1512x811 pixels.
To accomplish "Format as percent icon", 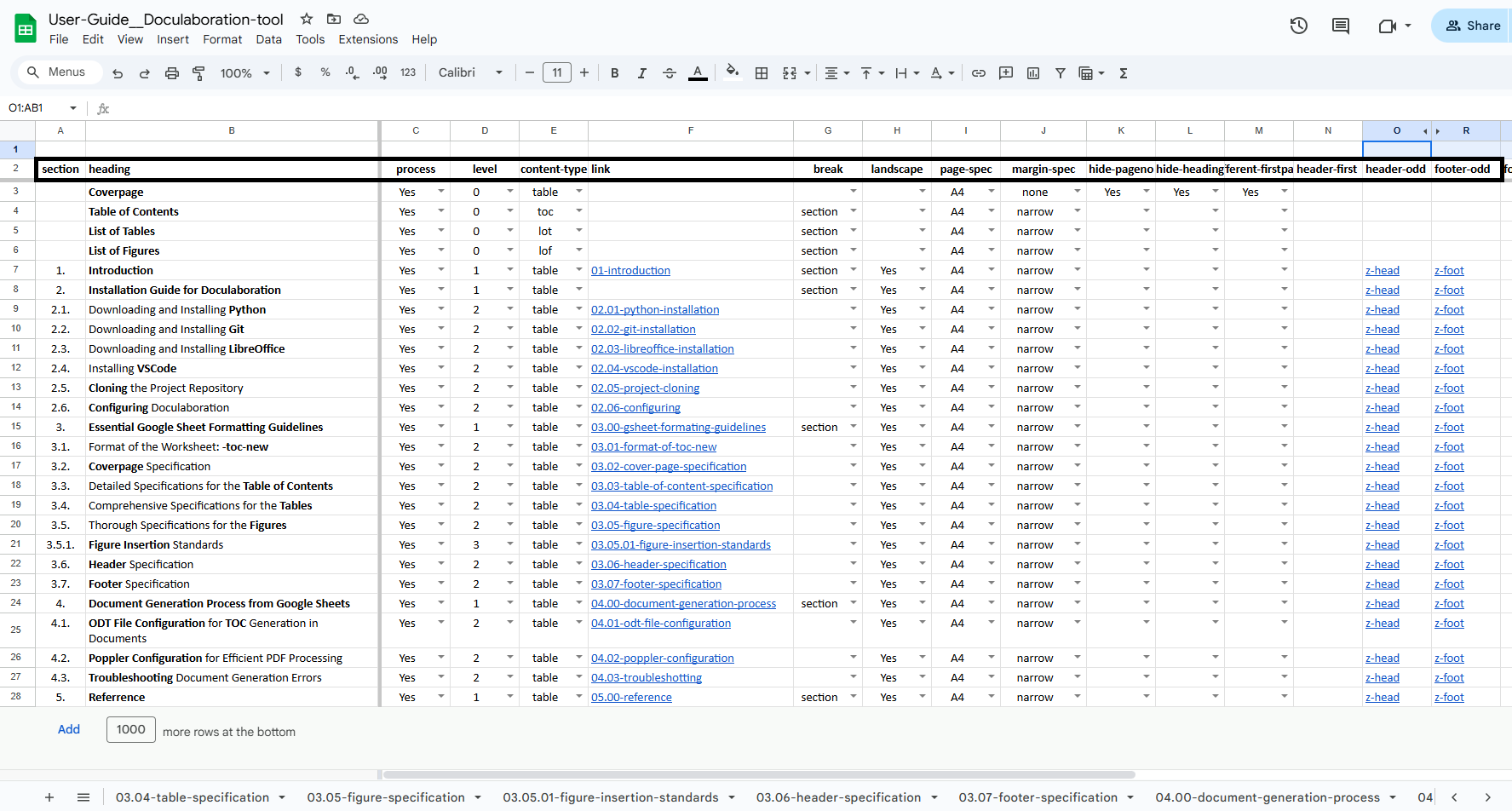I will [325, 72].
